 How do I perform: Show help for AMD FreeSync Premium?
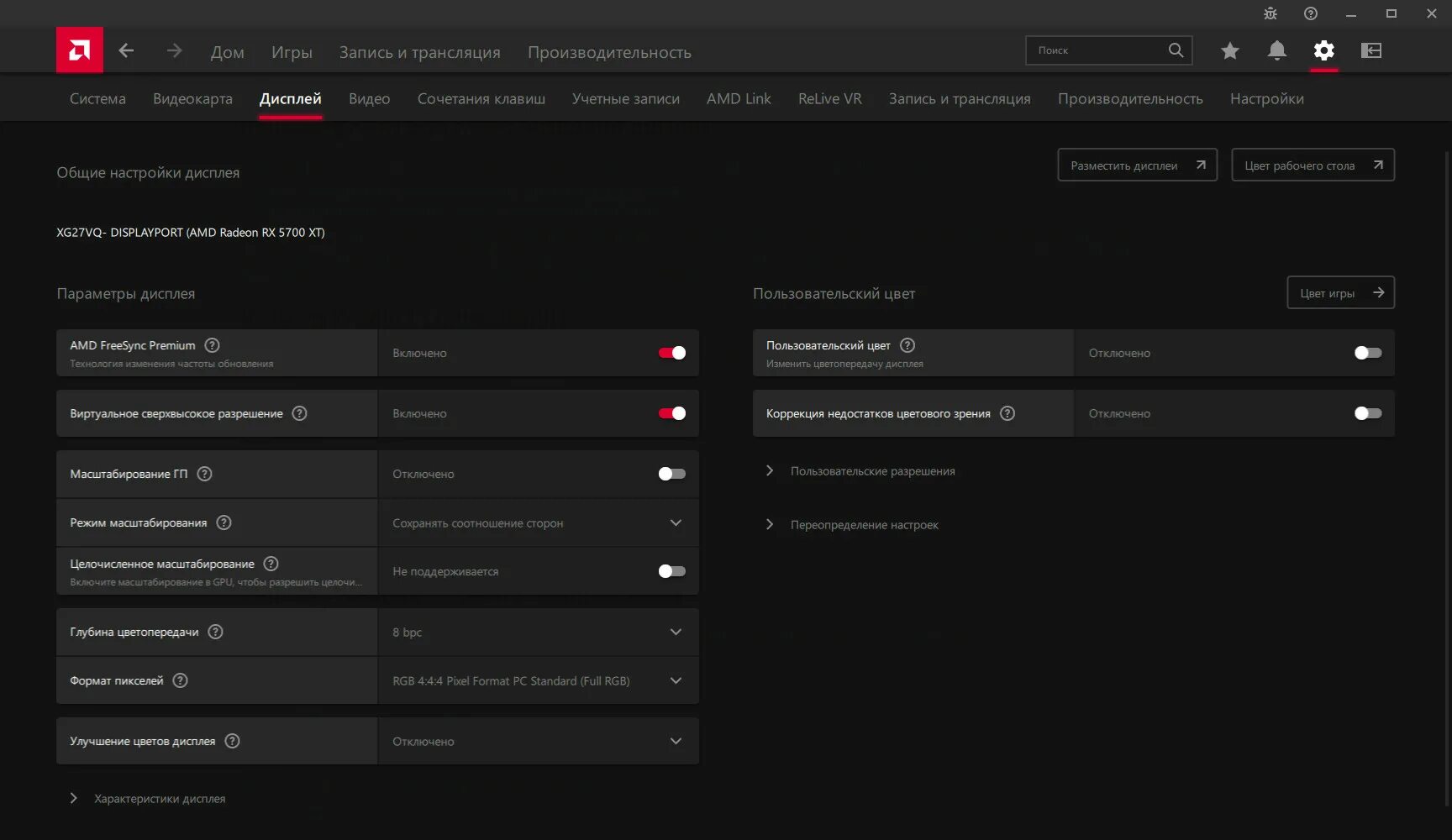point(213,345)
